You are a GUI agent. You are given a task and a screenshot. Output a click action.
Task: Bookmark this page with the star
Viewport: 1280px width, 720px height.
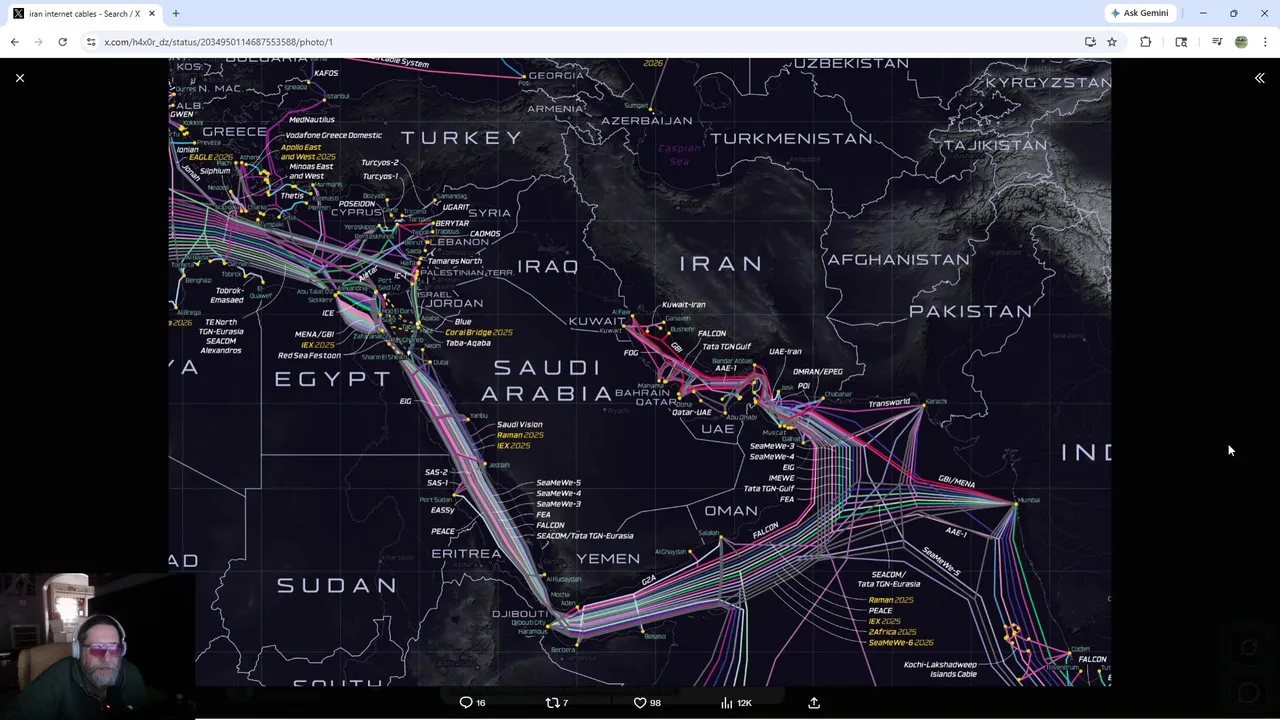click(x=1112, y=42)
